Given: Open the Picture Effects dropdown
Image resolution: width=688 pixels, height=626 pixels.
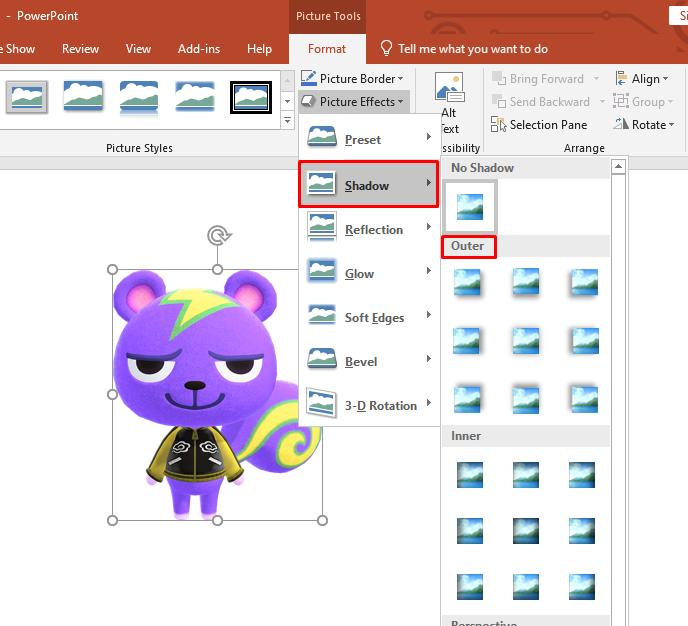Looking at the screenshot, I should [x=353, y=101].
